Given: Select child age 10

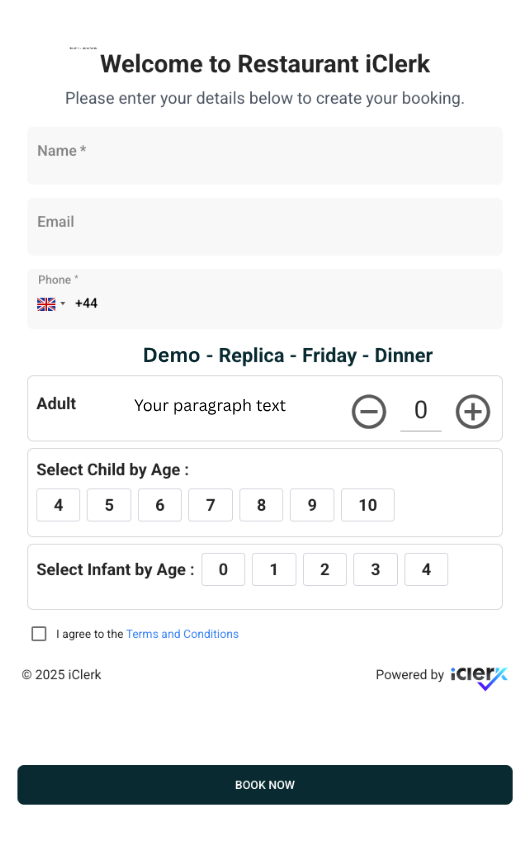Looking at the screenshot, I should point(368,505).
